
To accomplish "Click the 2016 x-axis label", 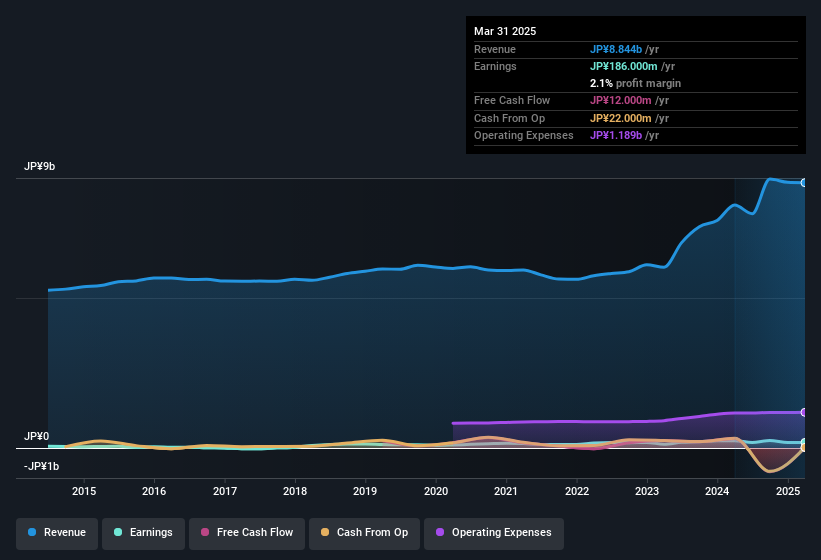I will point(154,491).
